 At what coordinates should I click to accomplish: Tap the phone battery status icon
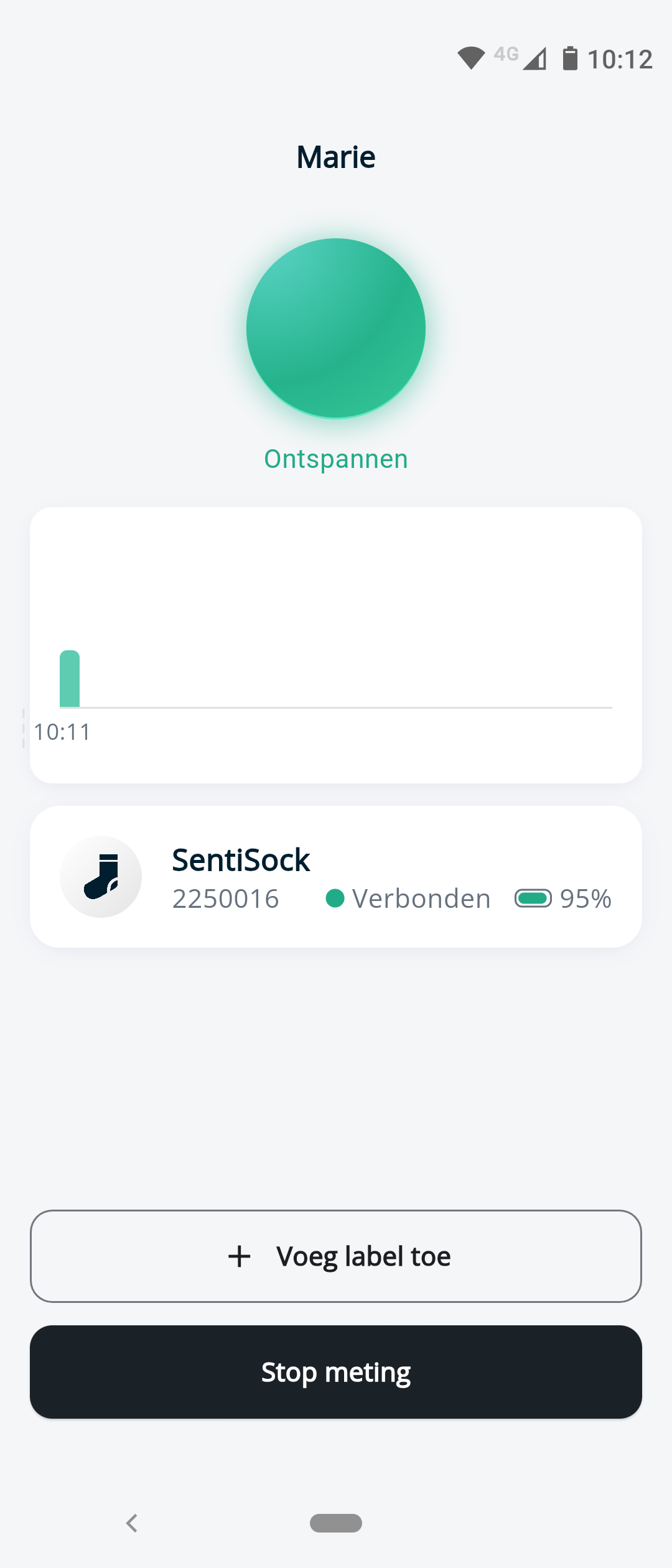click(x=569, y=58)
